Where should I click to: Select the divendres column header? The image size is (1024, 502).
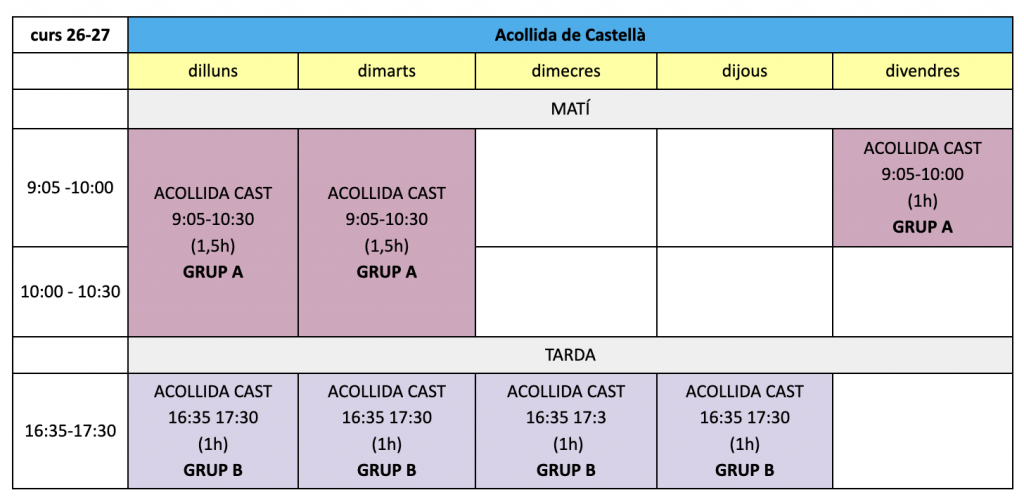(x=922, y=71)
